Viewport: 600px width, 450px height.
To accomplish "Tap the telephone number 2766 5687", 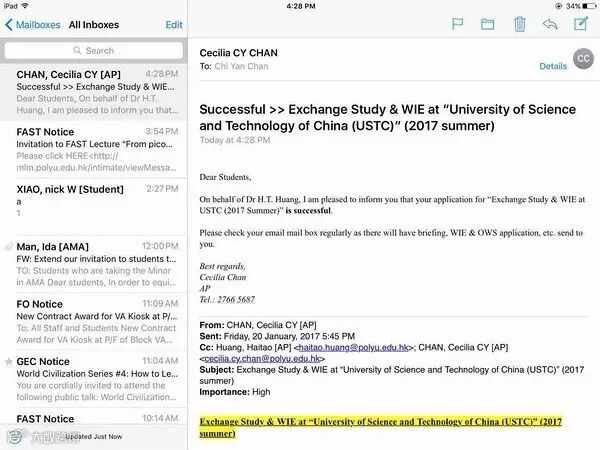I will (236, 300).
